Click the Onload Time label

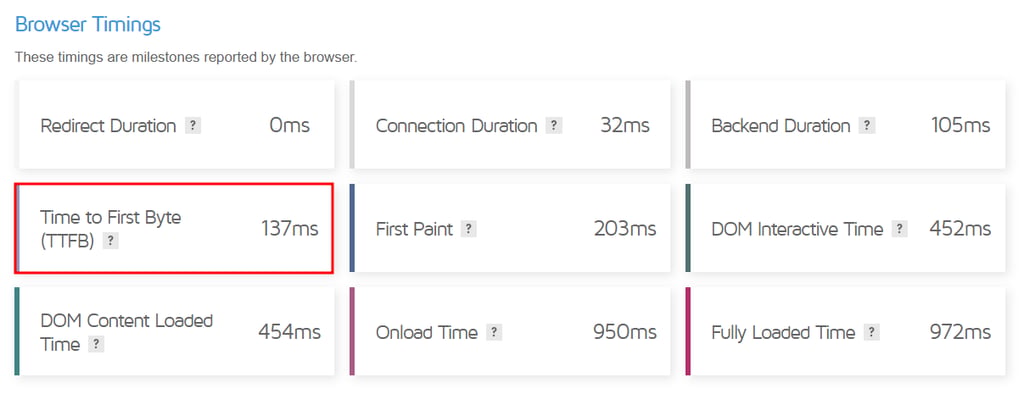(426, 333)
